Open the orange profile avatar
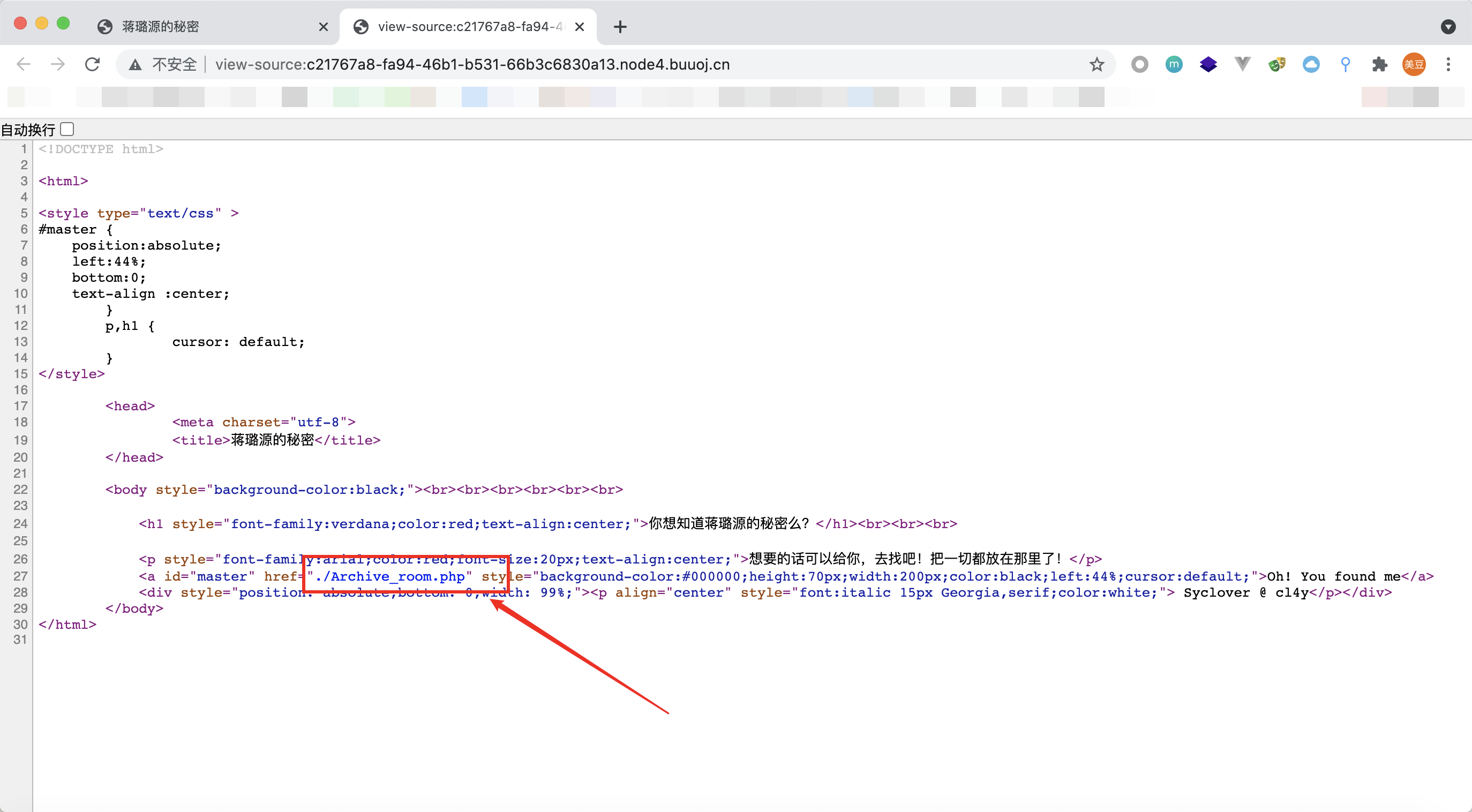Screen dimensions: 1472x812 tap(1414, 64)
